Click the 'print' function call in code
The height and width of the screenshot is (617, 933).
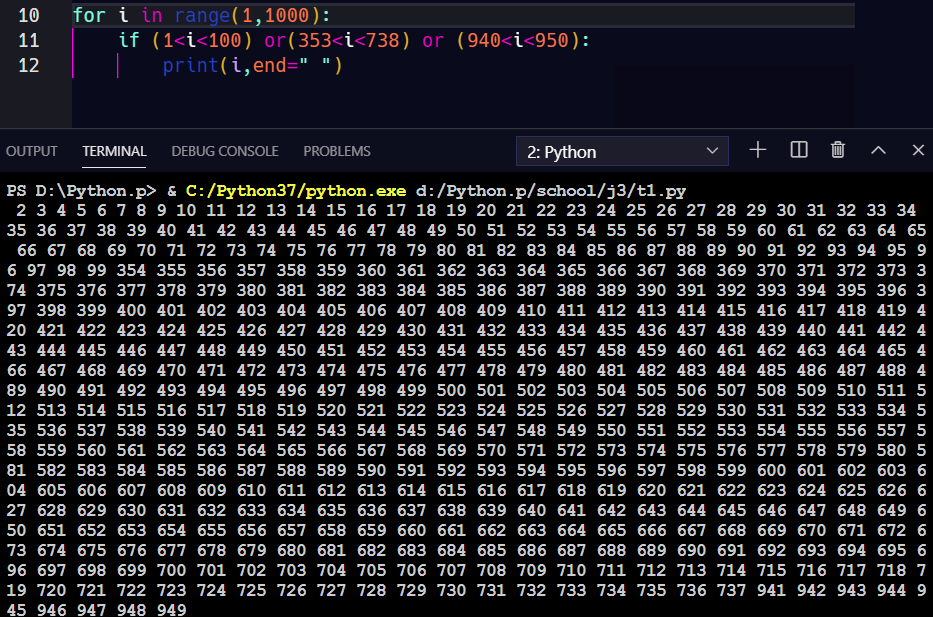pos(189,65)
